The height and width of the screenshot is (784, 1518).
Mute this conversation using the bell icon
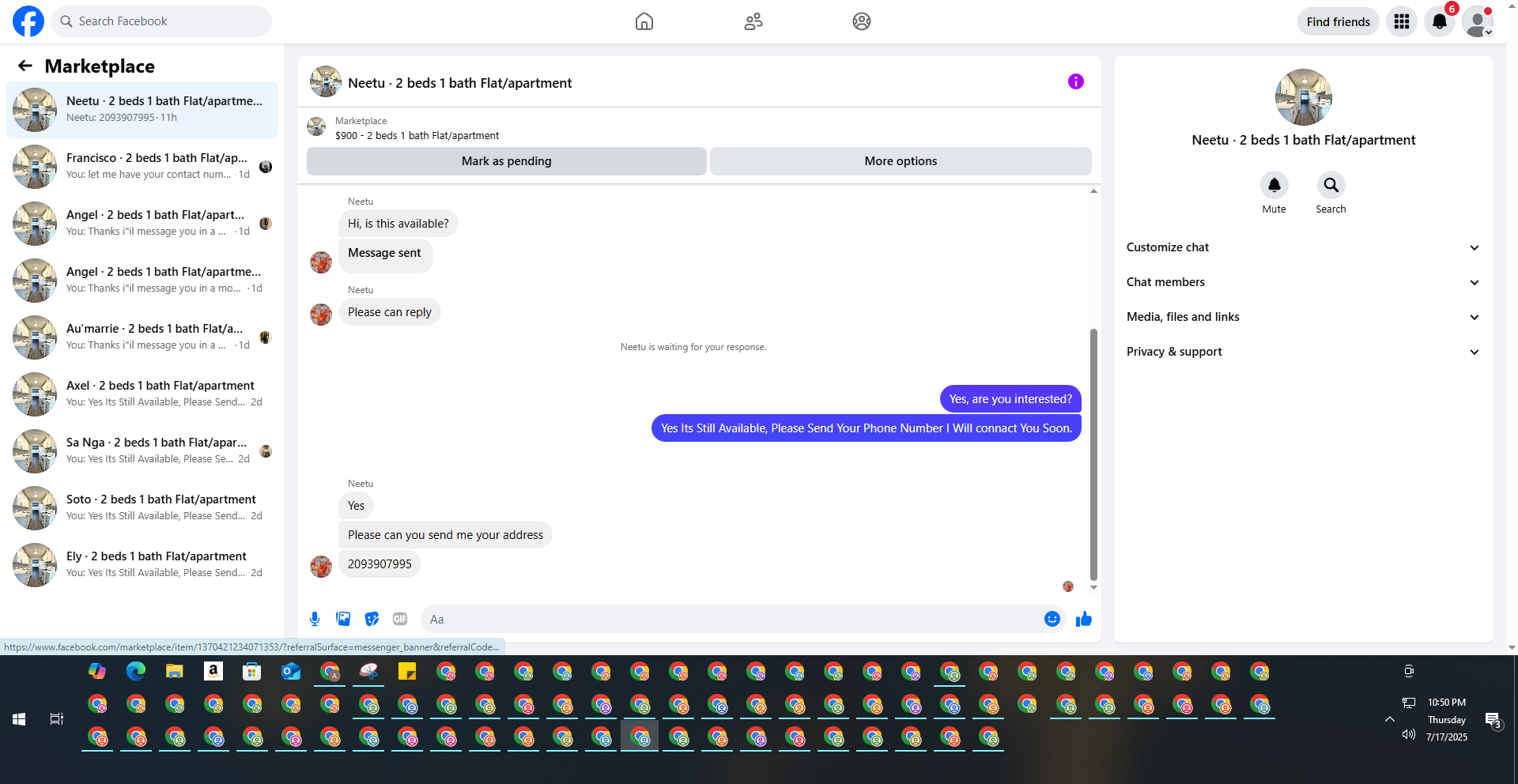1274,185
